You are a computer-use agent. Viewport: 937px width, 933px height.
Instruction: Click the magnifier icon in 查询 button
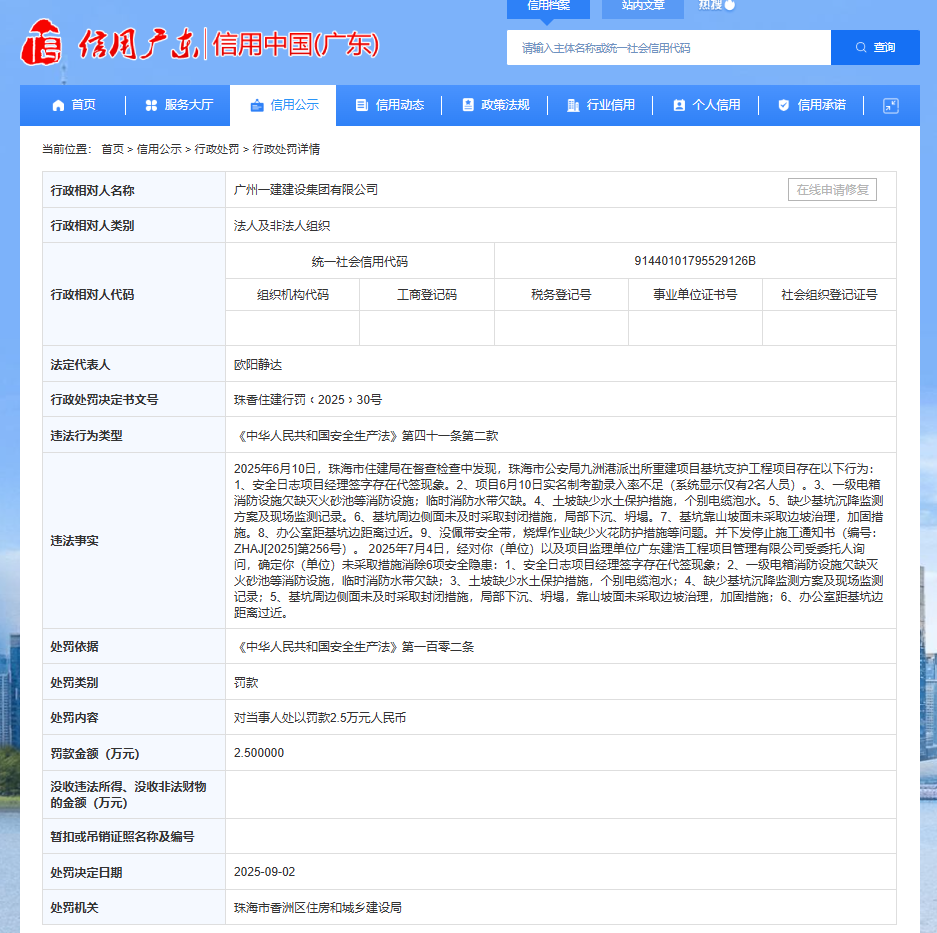click(x=861, y=47)
